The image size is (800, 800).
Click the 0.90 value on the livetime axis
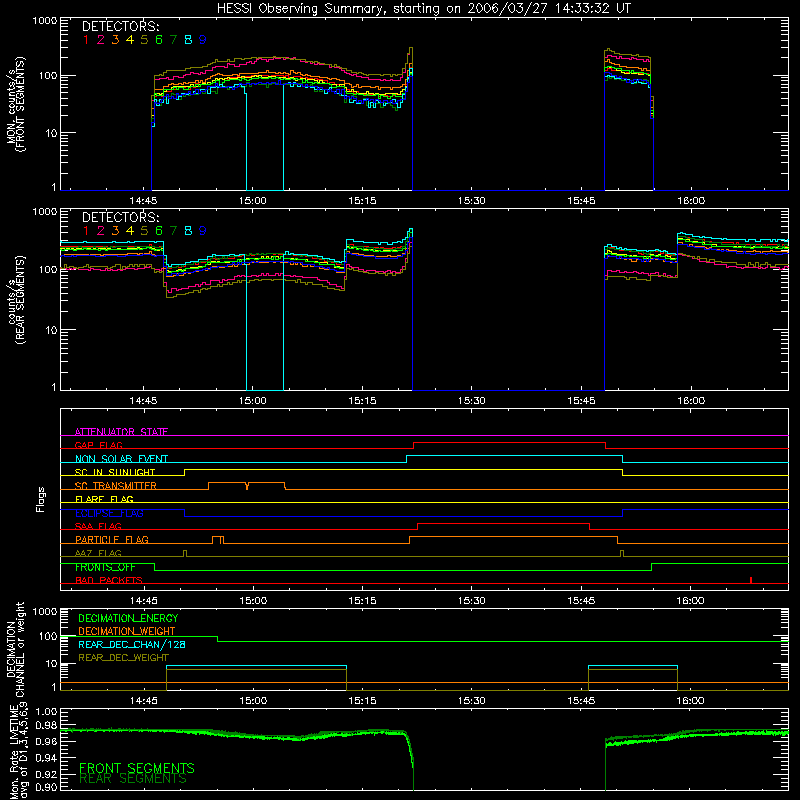click(46, 787)
